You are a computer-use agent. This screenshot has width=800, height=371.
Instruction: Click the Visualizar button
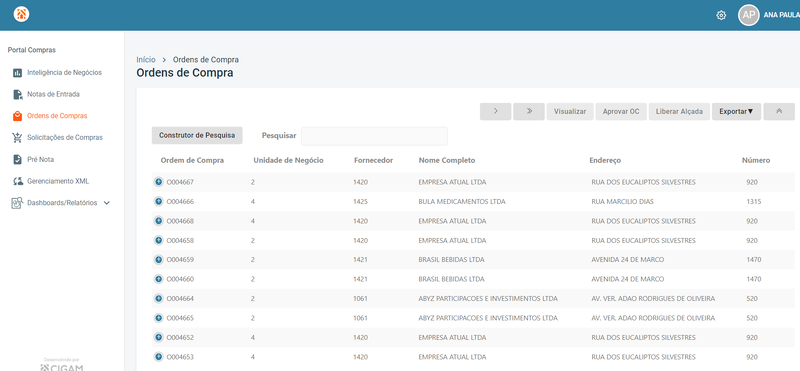tap(570, 112)
